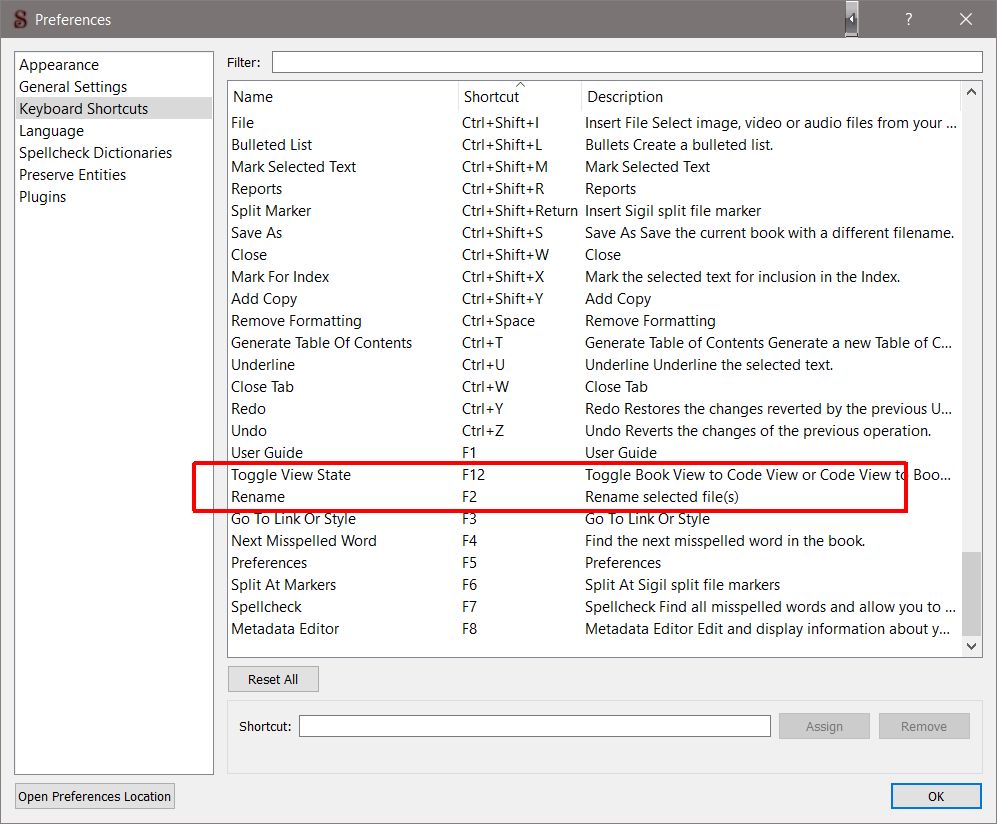Click the Ctrl+T shortcut cell

tap(482, 343)
